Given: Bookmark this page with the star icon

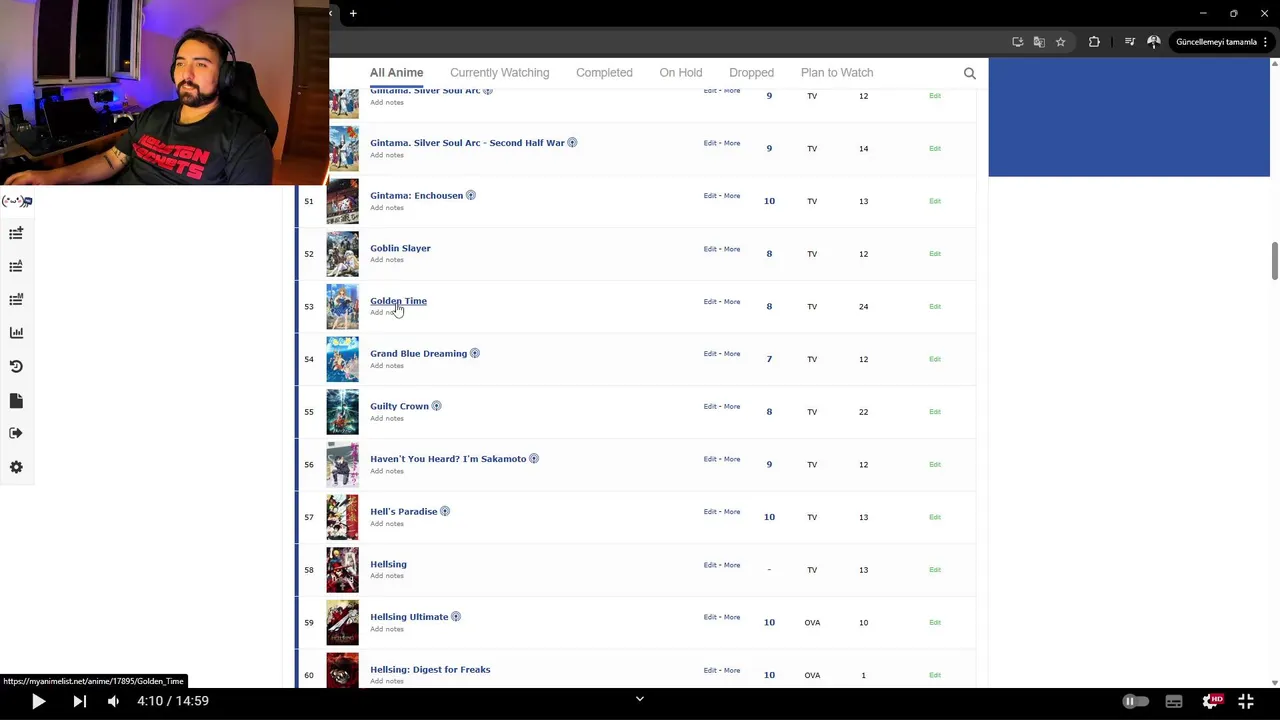Looking at the screenshot, I should (1060, 42).
